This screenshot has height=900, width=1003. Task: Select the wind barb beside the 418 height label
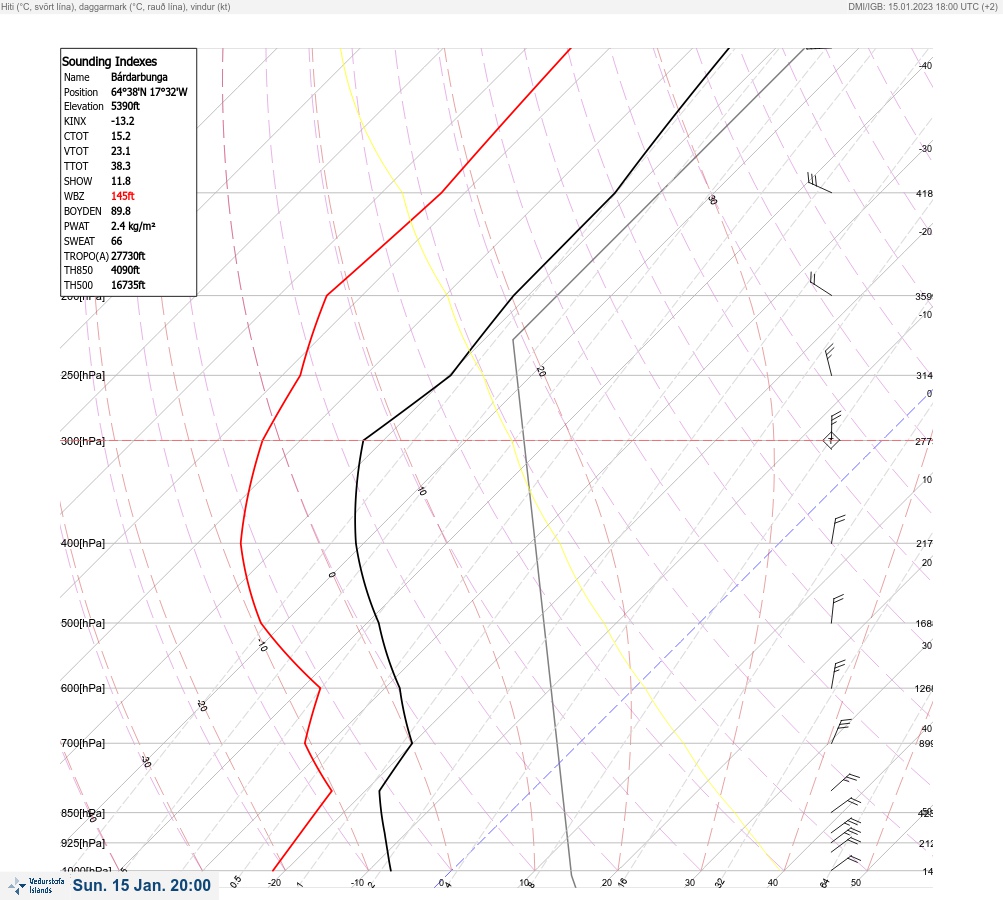(819, 182)
